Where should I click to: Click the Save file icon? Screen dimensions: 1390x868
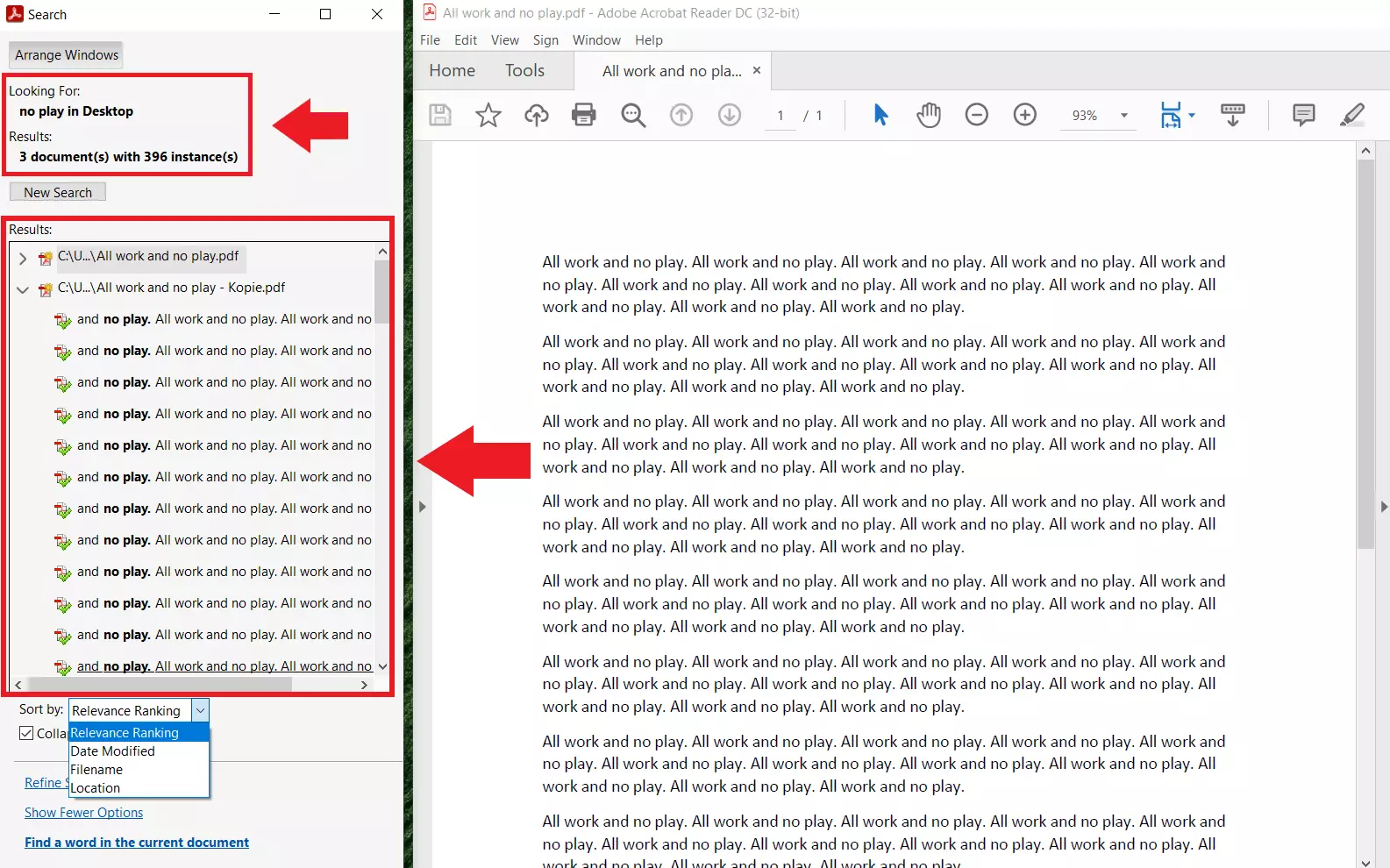point(440,115)
